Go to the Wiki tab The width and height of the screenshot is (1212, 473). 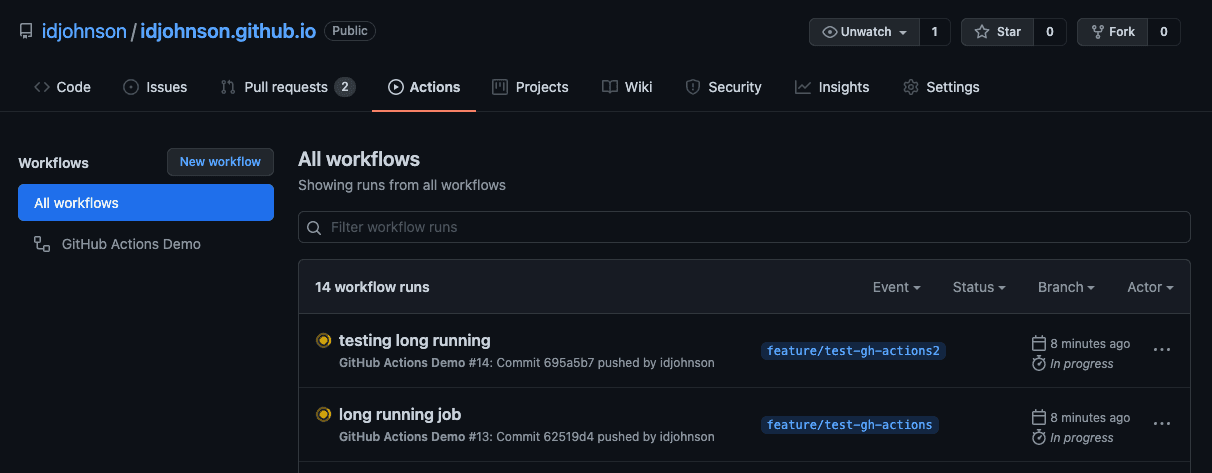[627, 87]
